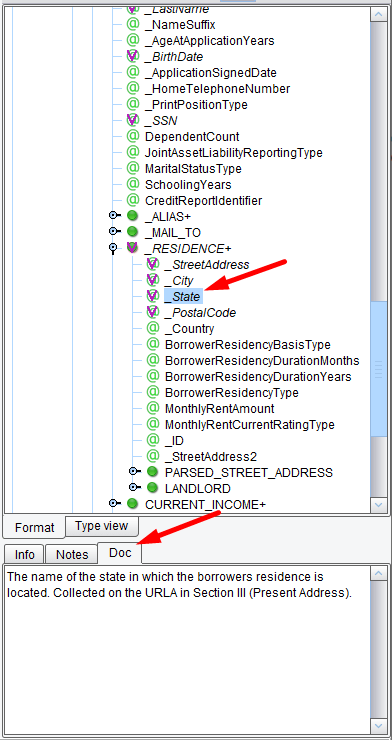
Task: Click the green element icon beside _ALIAS+
Action: tap(133, 216)
